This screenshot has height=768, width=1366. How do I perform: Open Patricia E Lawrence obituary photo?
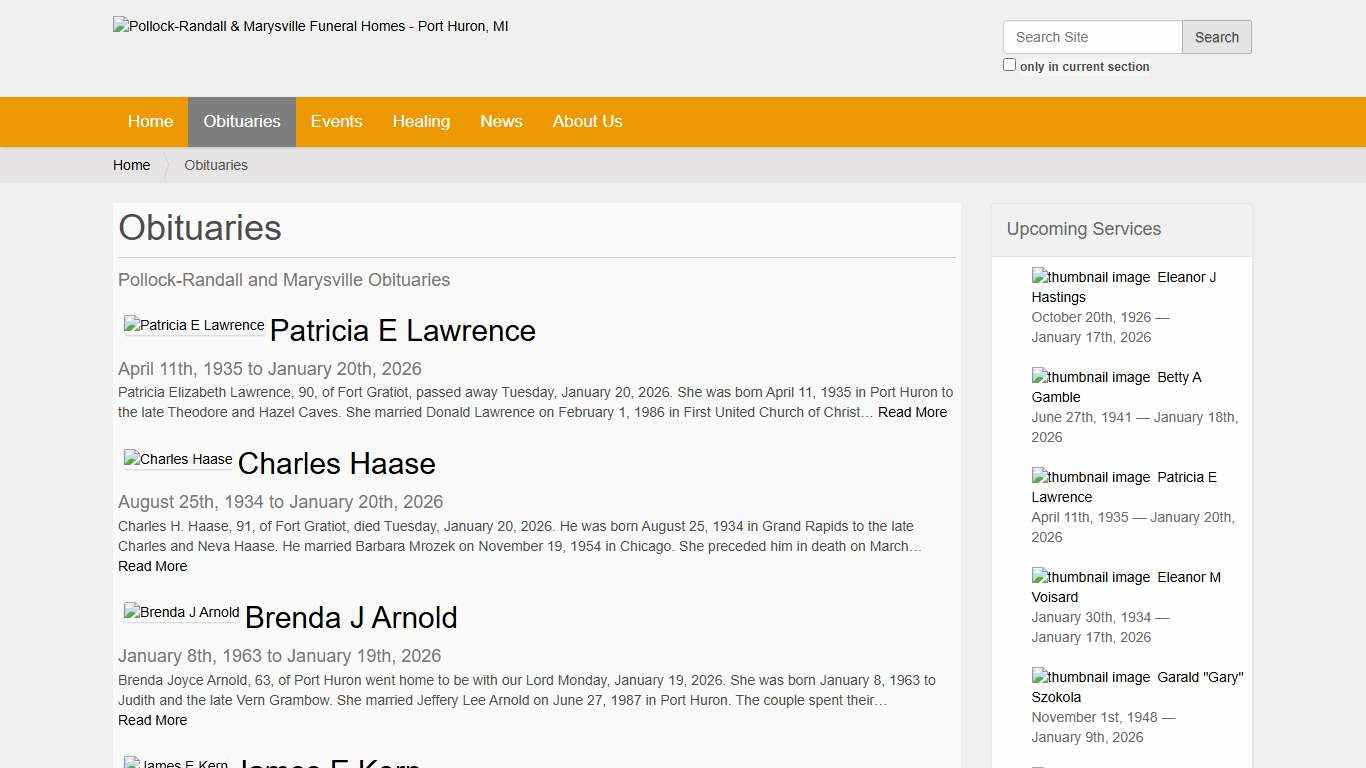[x=194, y=326]
